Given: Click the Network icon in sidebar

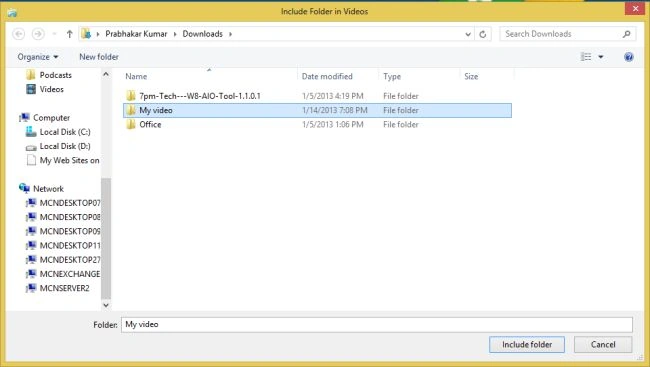Looking at the screenshot, I should 24,188.
